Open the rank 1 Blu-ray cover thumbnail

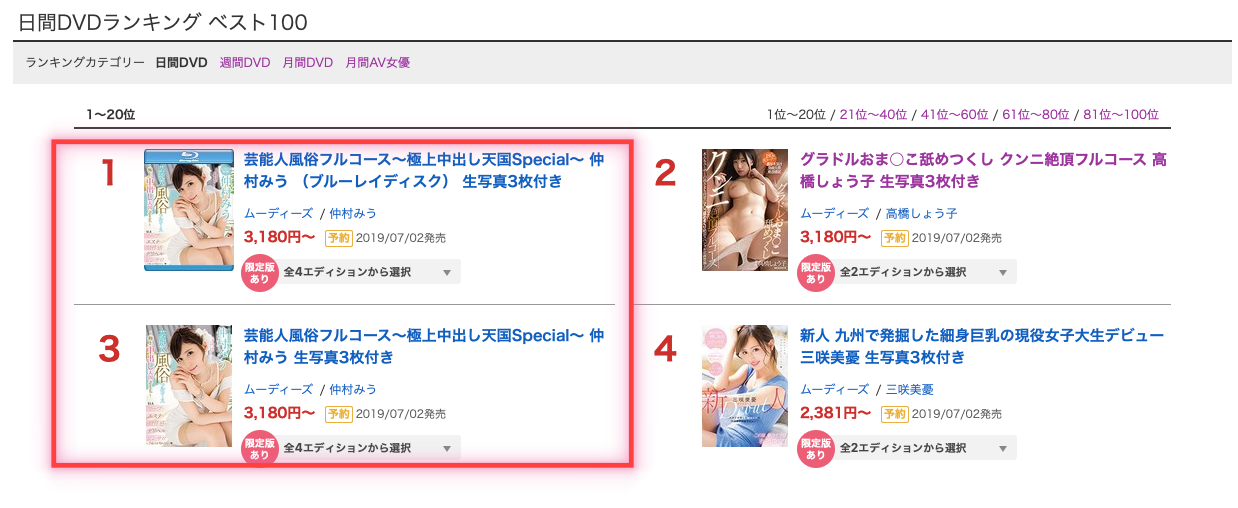coord(189,210)
